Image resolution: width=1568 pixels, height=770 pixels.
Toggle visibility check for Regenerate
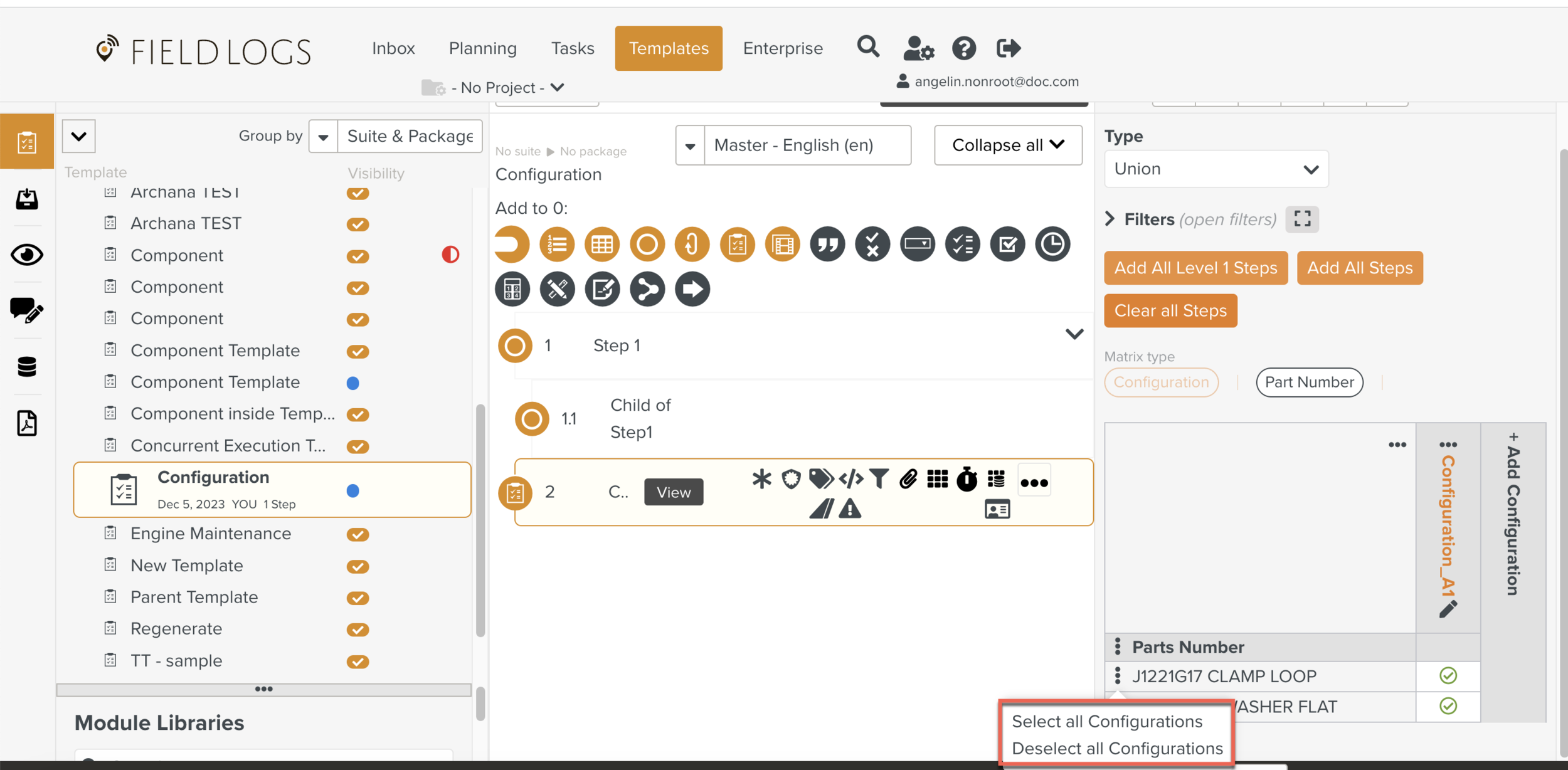coord(358,629)
